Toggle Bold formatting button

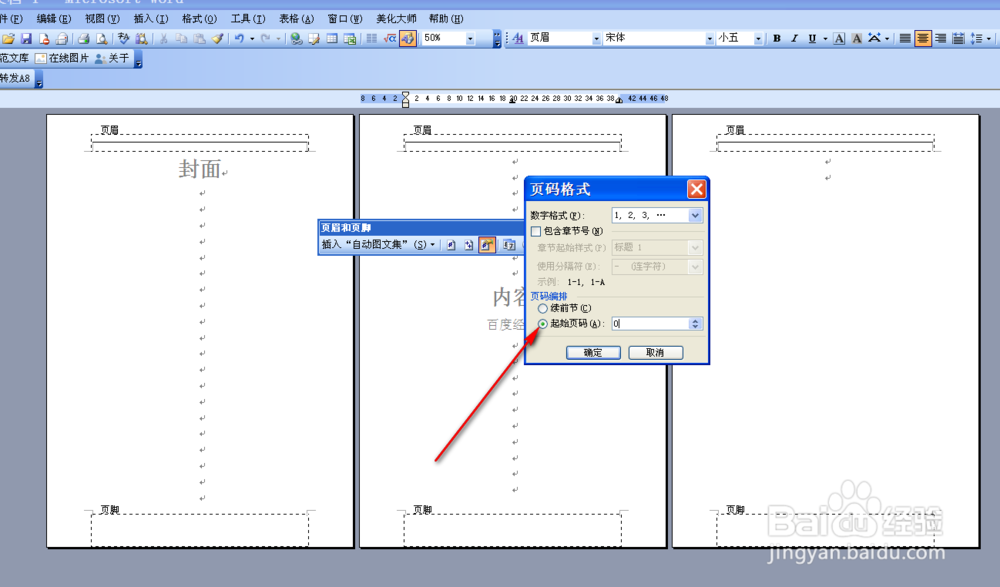(777, 39)
